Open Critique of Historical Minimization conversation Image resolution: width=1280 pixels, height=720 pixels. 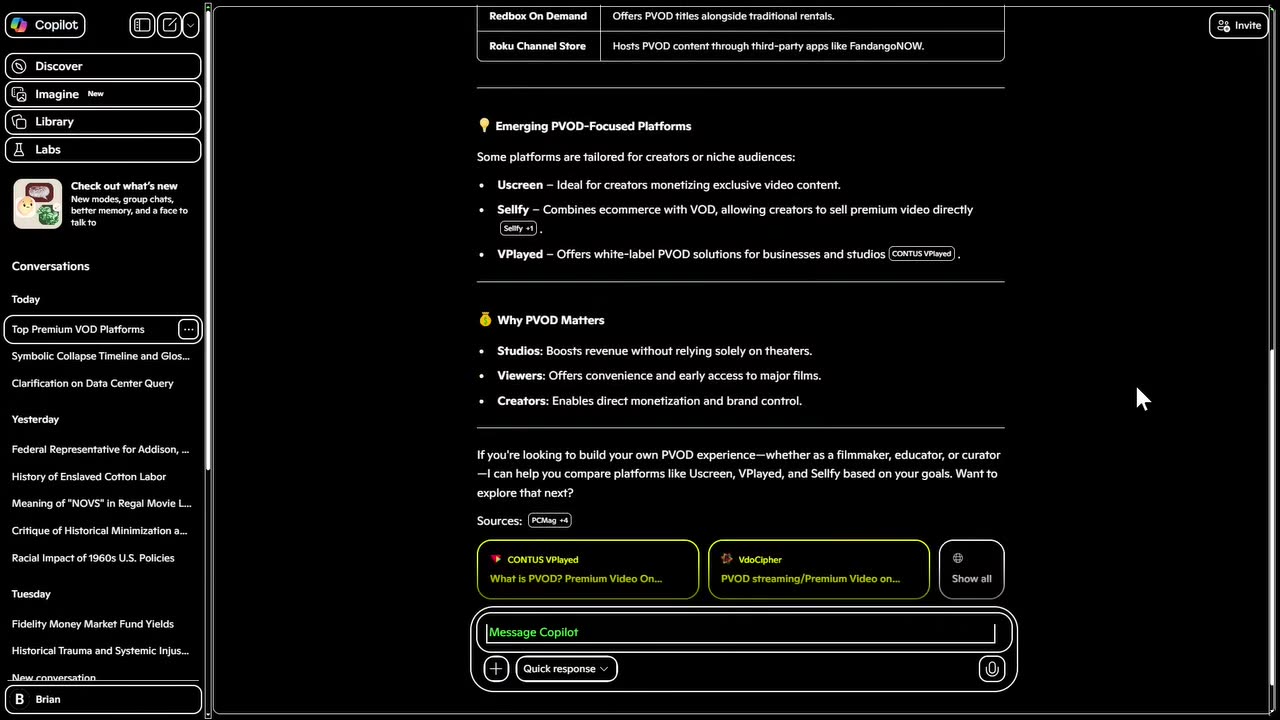pyautogui.click(x=99, y=531)
